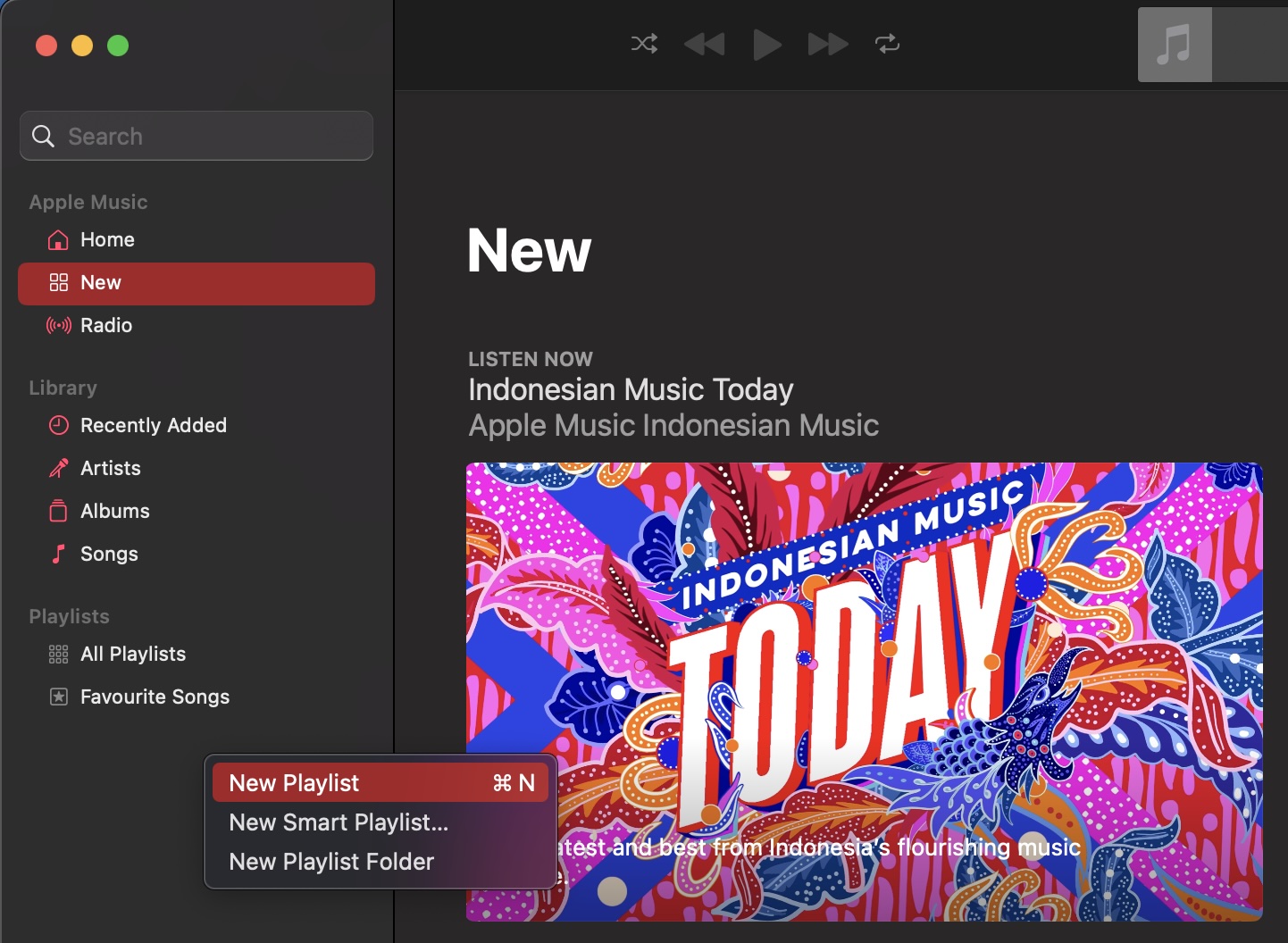1288x943 pixels.
Task: Maximize the Music window with green button
Action: (118, 46)
